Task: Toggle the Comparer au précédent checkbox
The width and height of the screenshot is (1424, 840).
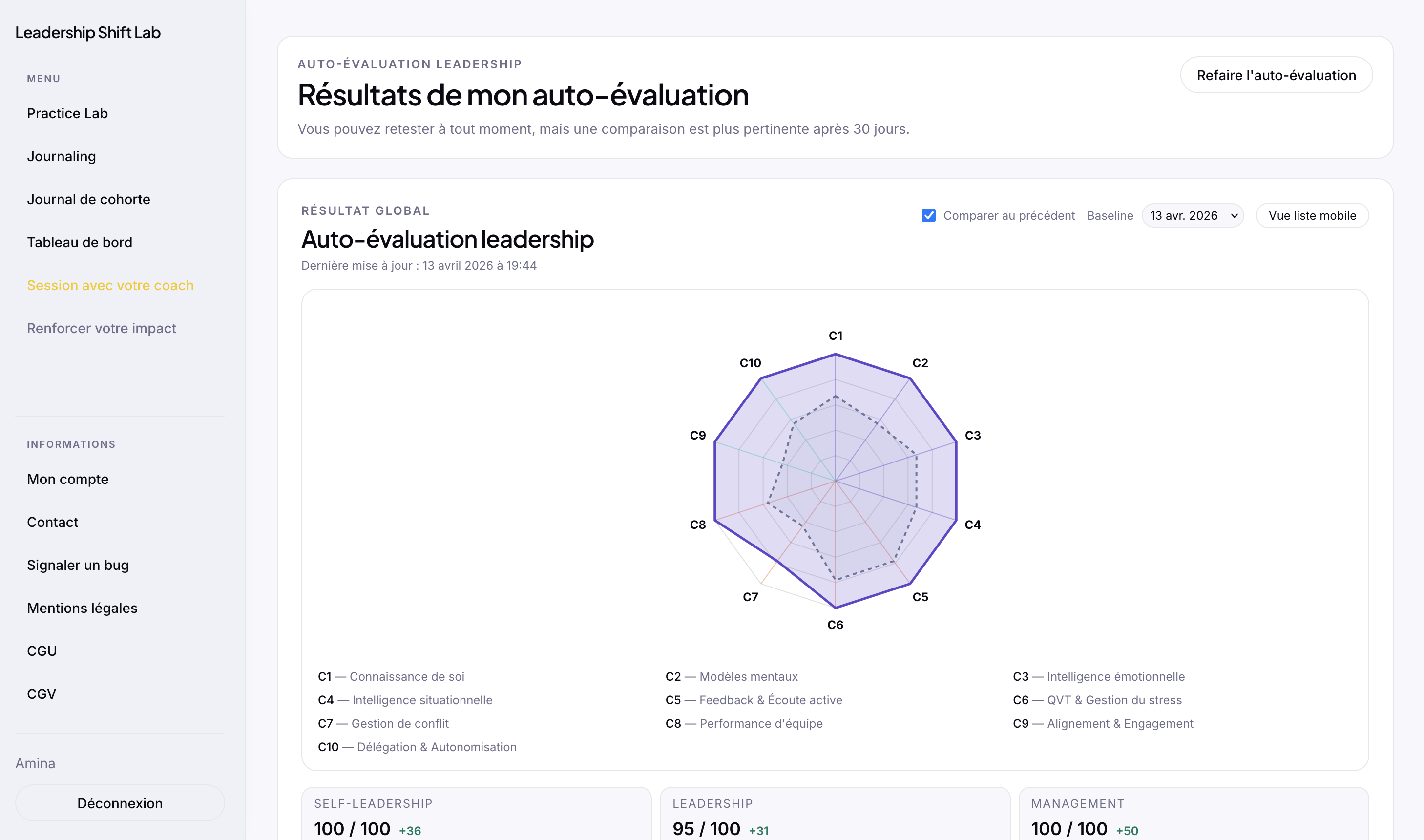Action: pos(928,216)
